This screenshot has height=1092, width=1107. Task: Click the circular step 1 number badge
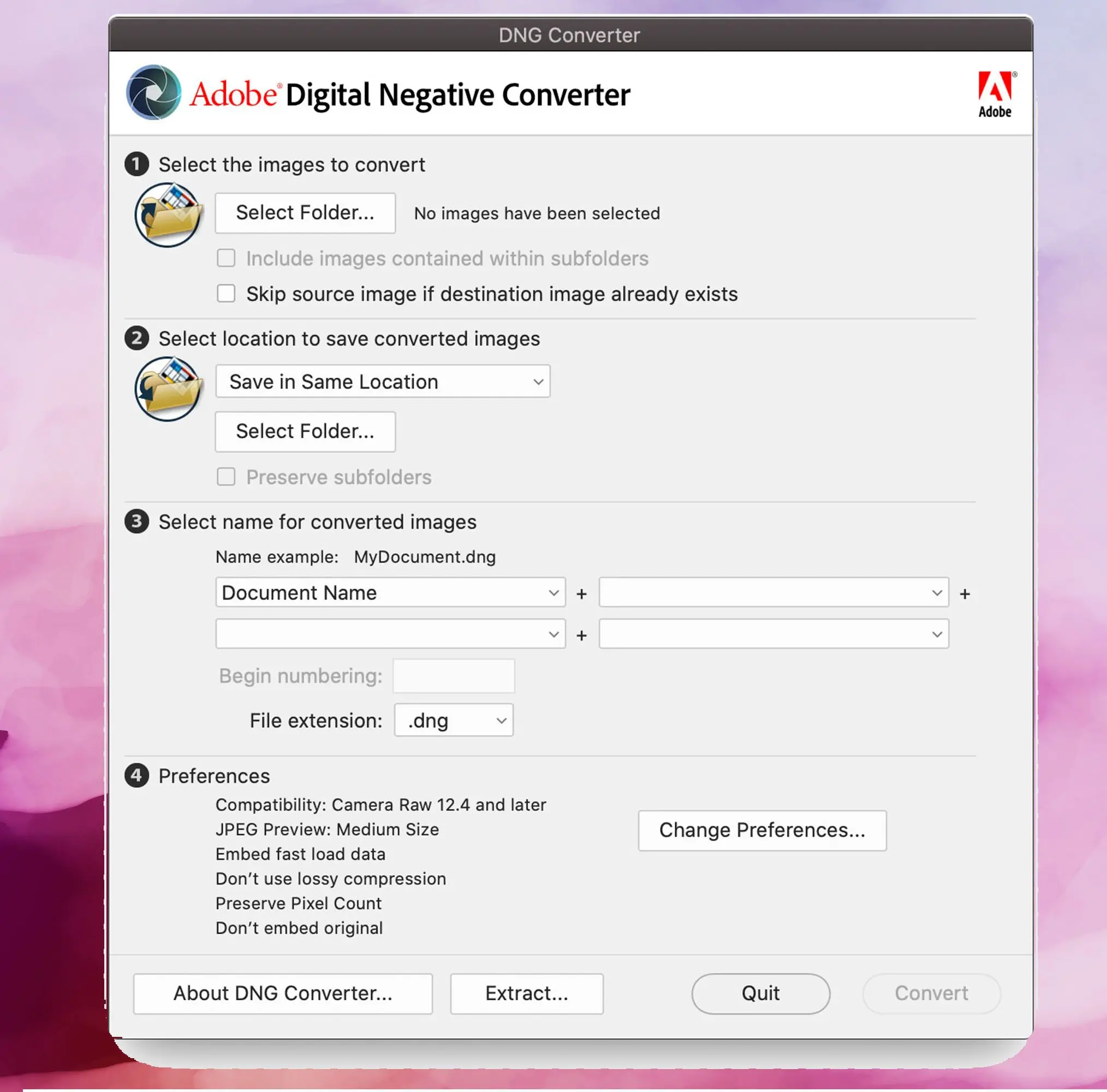[137, 164]
